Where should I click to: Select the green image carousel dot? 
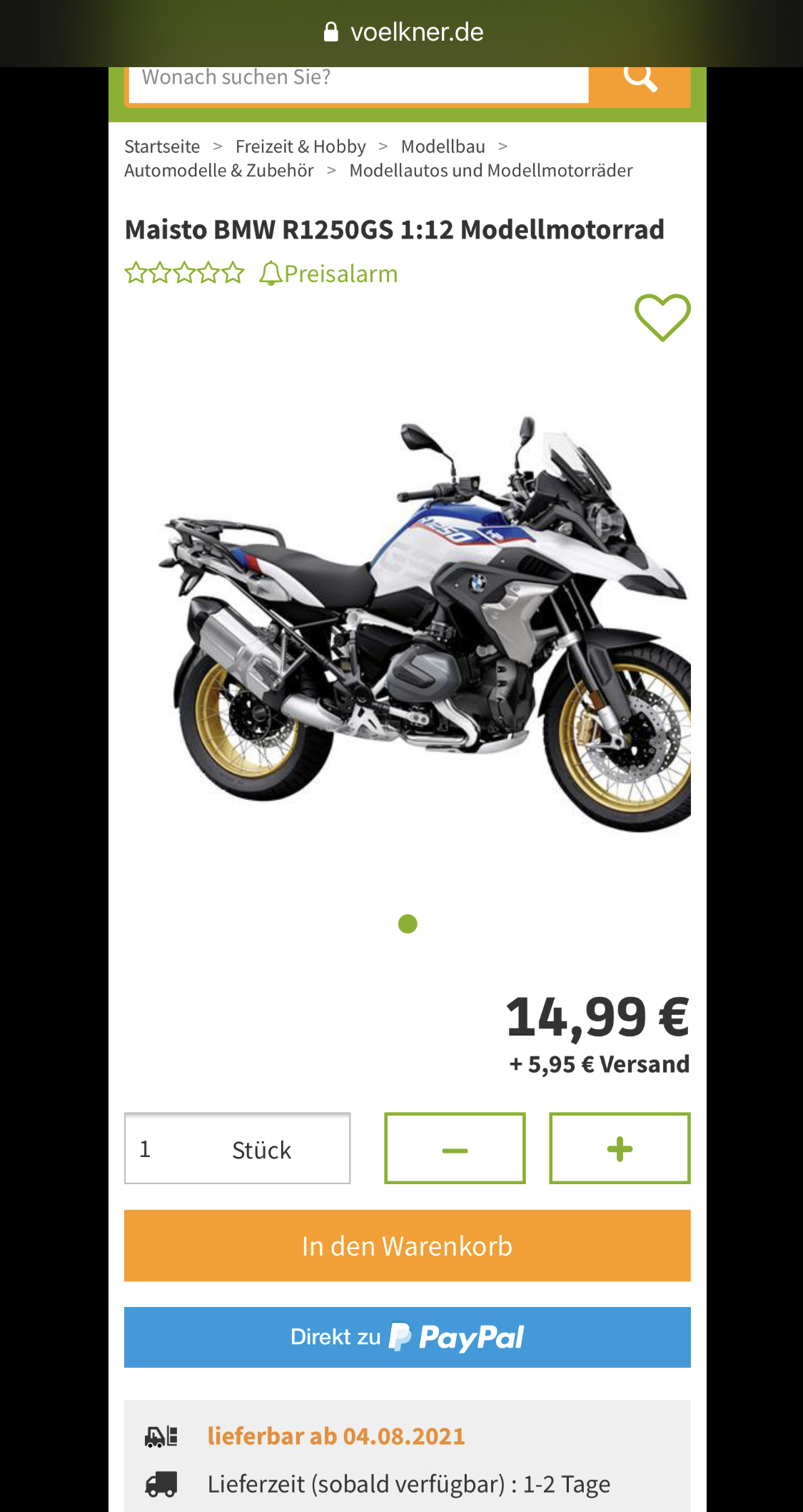(x=408, y=924)
